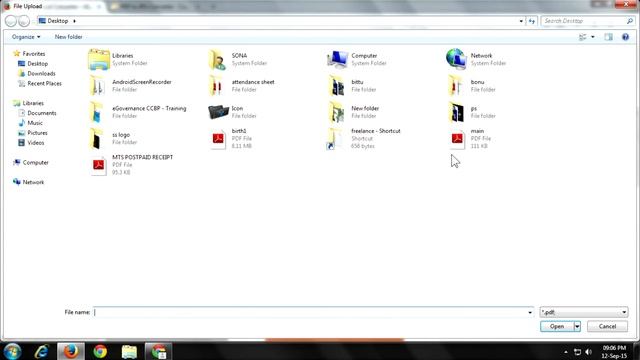Select the eGovernance CCBP - Training folder icon
640x360 pixels.
[97, 112]
